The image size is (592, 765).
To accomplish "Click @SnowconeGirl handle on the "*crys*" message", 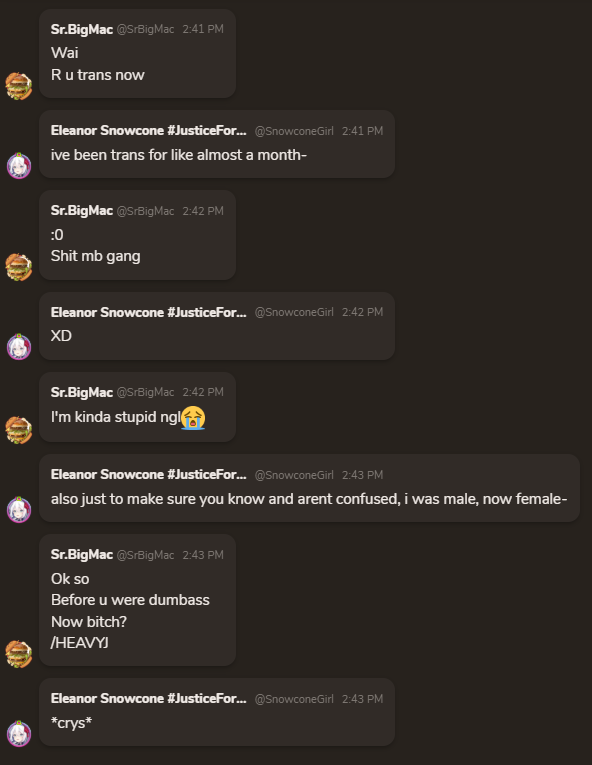I will point(294,699).
